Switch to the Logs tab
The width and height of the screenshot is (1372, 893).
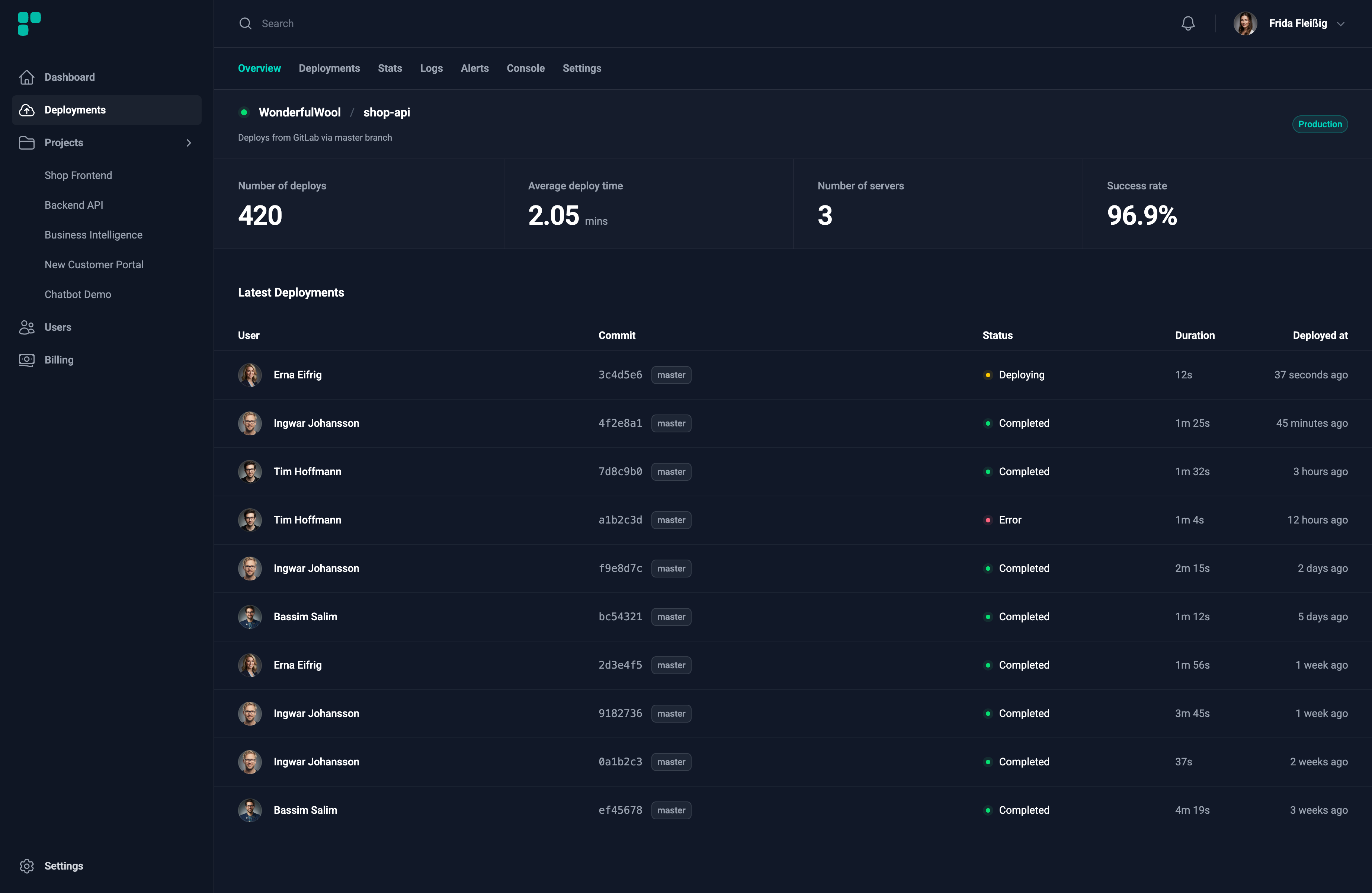[431, 68]
